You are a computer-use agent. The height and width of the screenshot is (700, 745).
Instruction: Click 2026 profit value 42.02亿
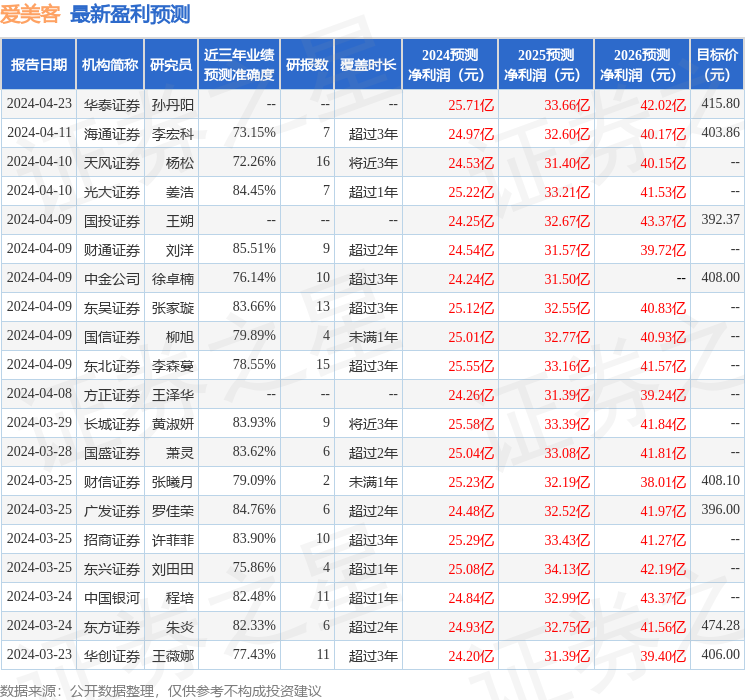(663, 105)
